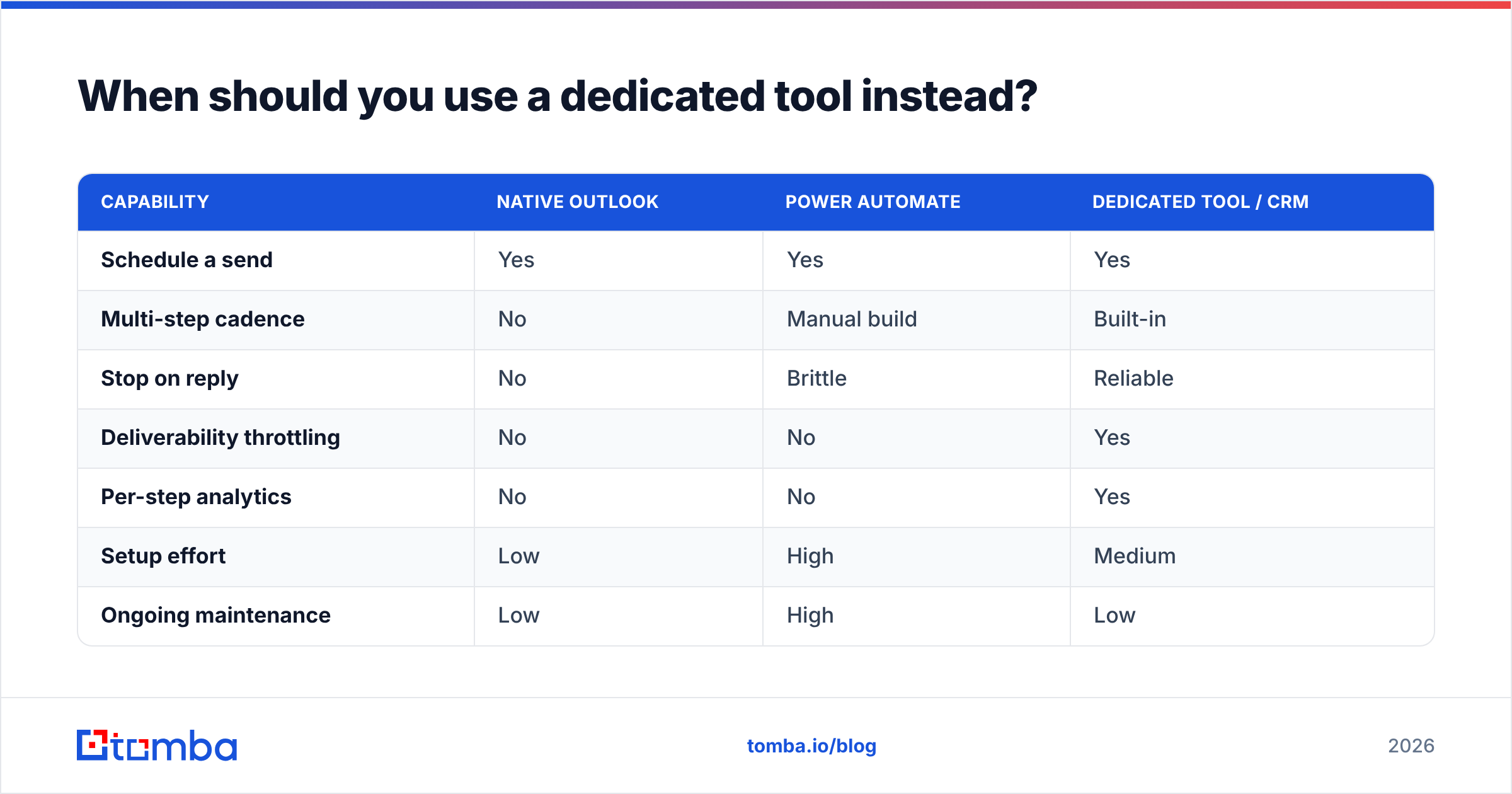Click Native Outlook 'Low' for Setup effort
This screenshot has height=794, width=1512.
518,556
